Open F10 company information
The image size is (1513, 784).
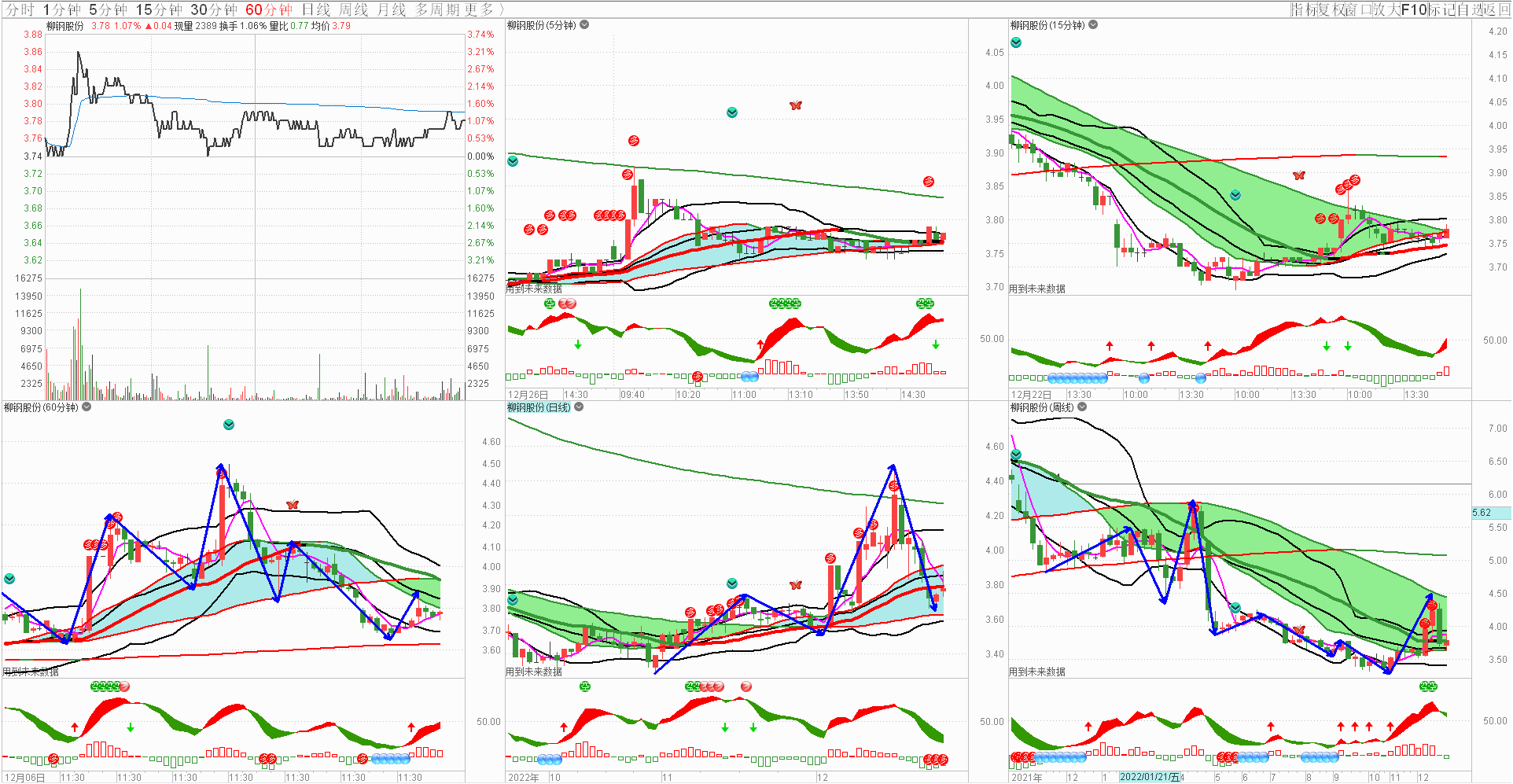click(1414, 9)
